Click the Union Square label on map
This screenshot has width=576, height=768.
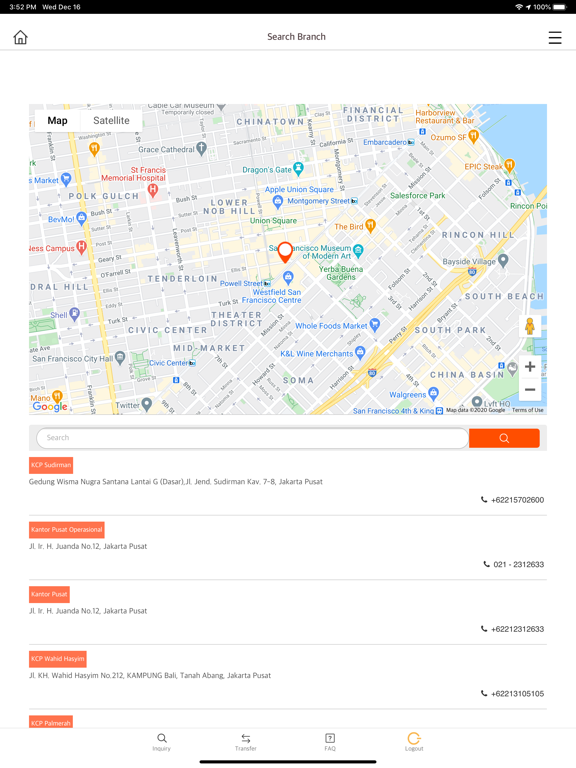pyautogui.click(x=273, y=220)
